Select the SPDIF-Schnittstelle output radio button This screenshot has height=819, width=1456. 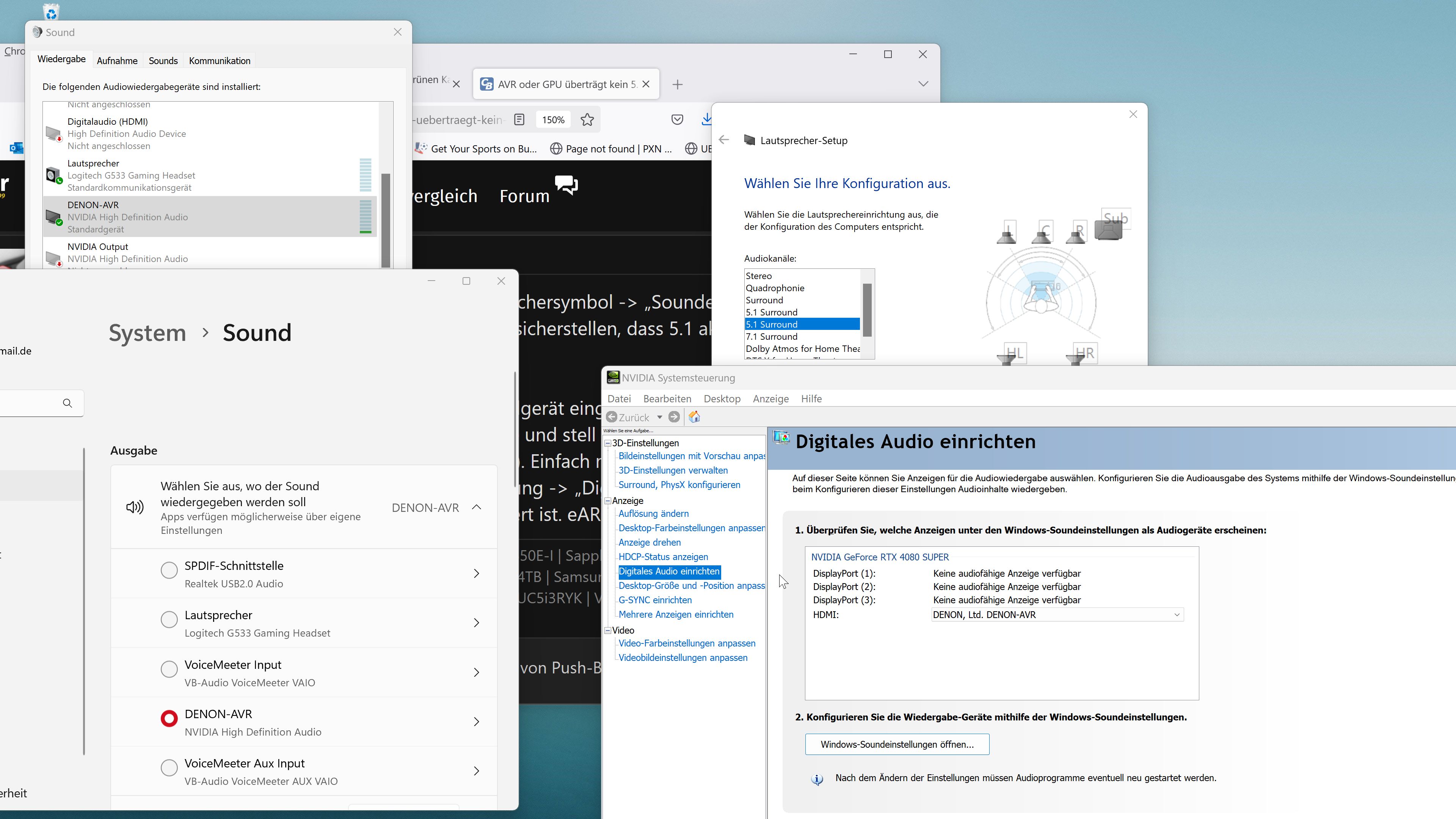point(169,570)
